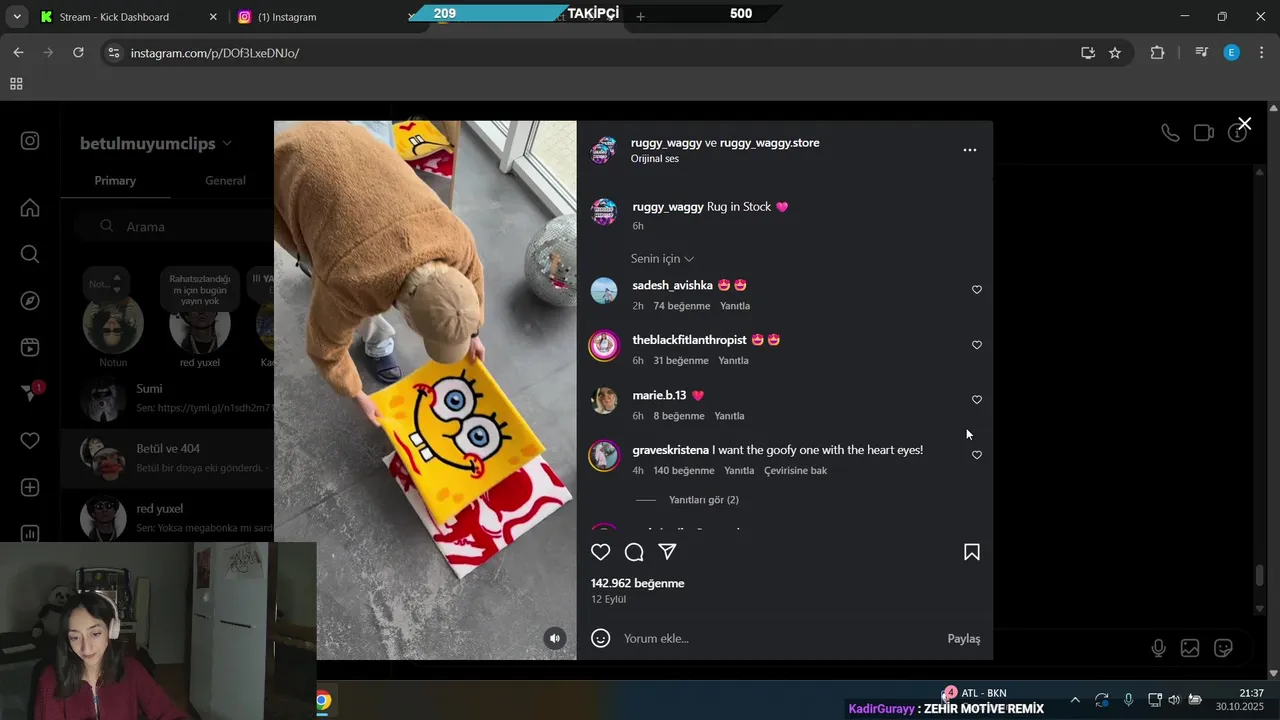Viewport: 1280px width, 720px height.
Task: Expand 'Yanıtları gör (2)' replies
Action: click(704, 500)
